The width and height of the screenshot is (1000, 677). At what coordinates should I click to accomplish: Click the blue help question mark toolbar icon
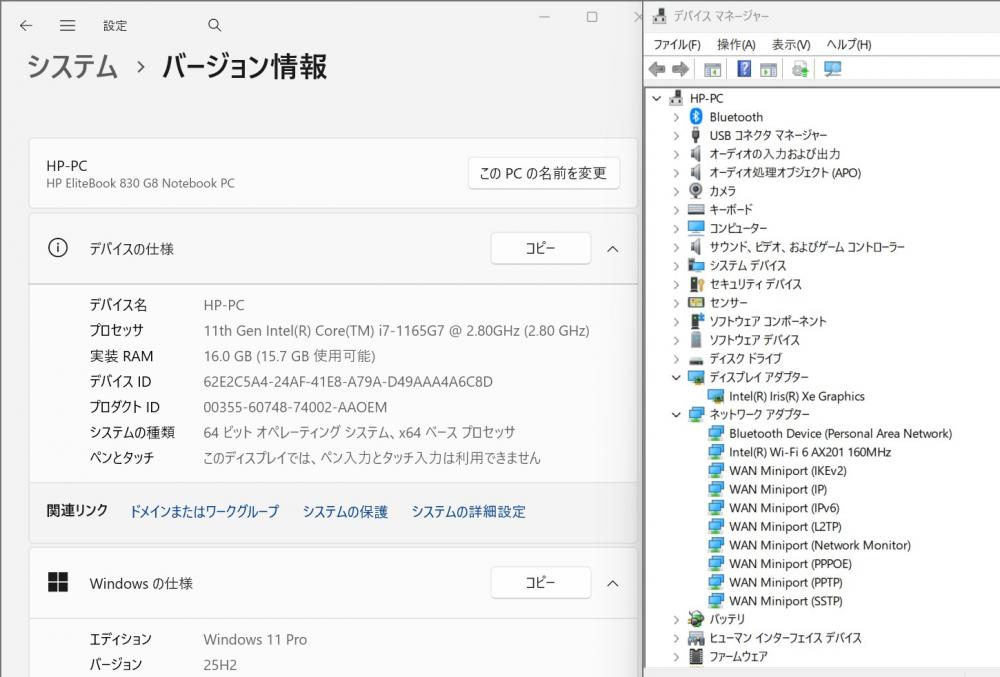click(744, 68)
